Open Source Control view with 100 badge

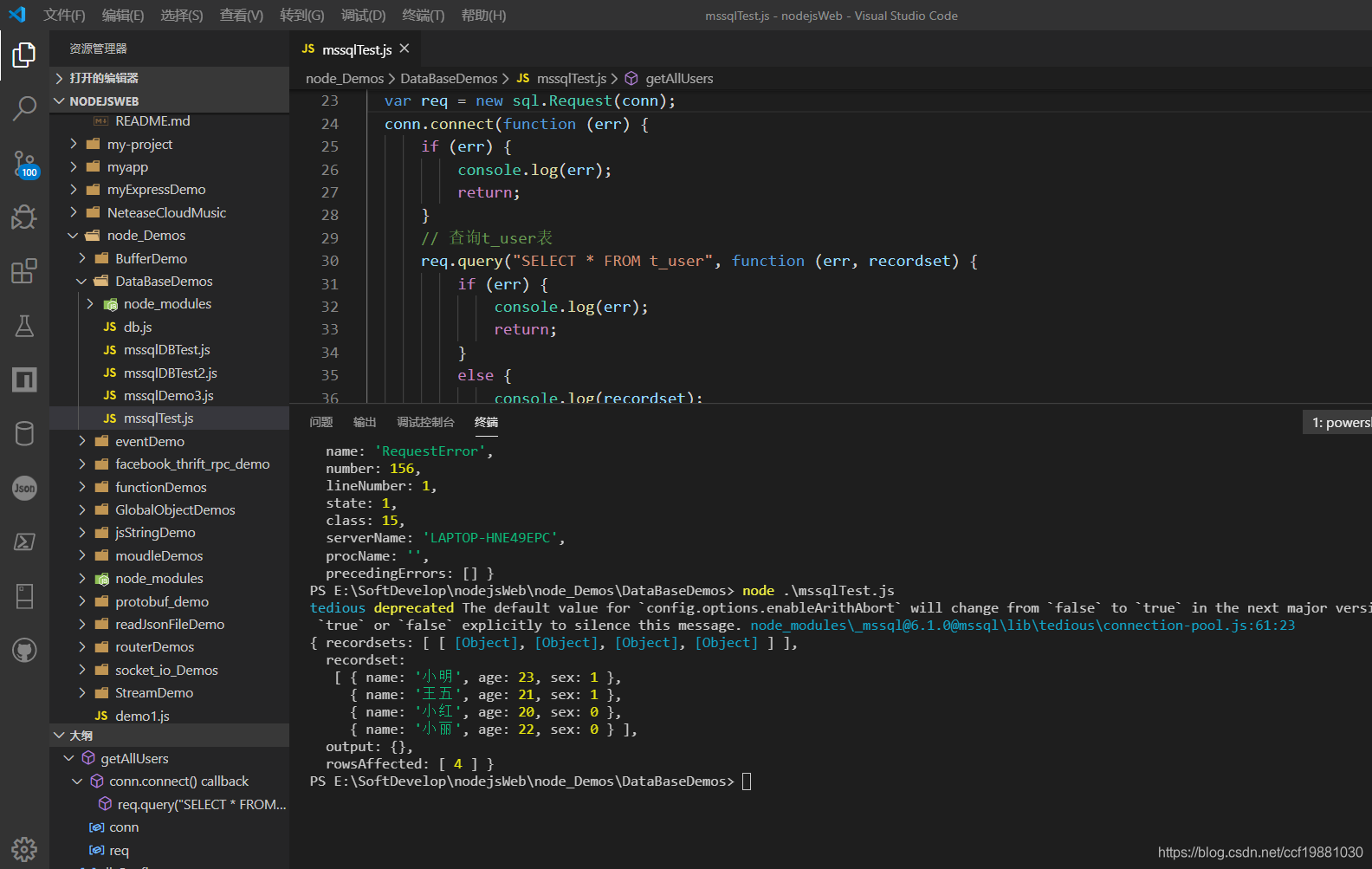(x=24, y=163)
